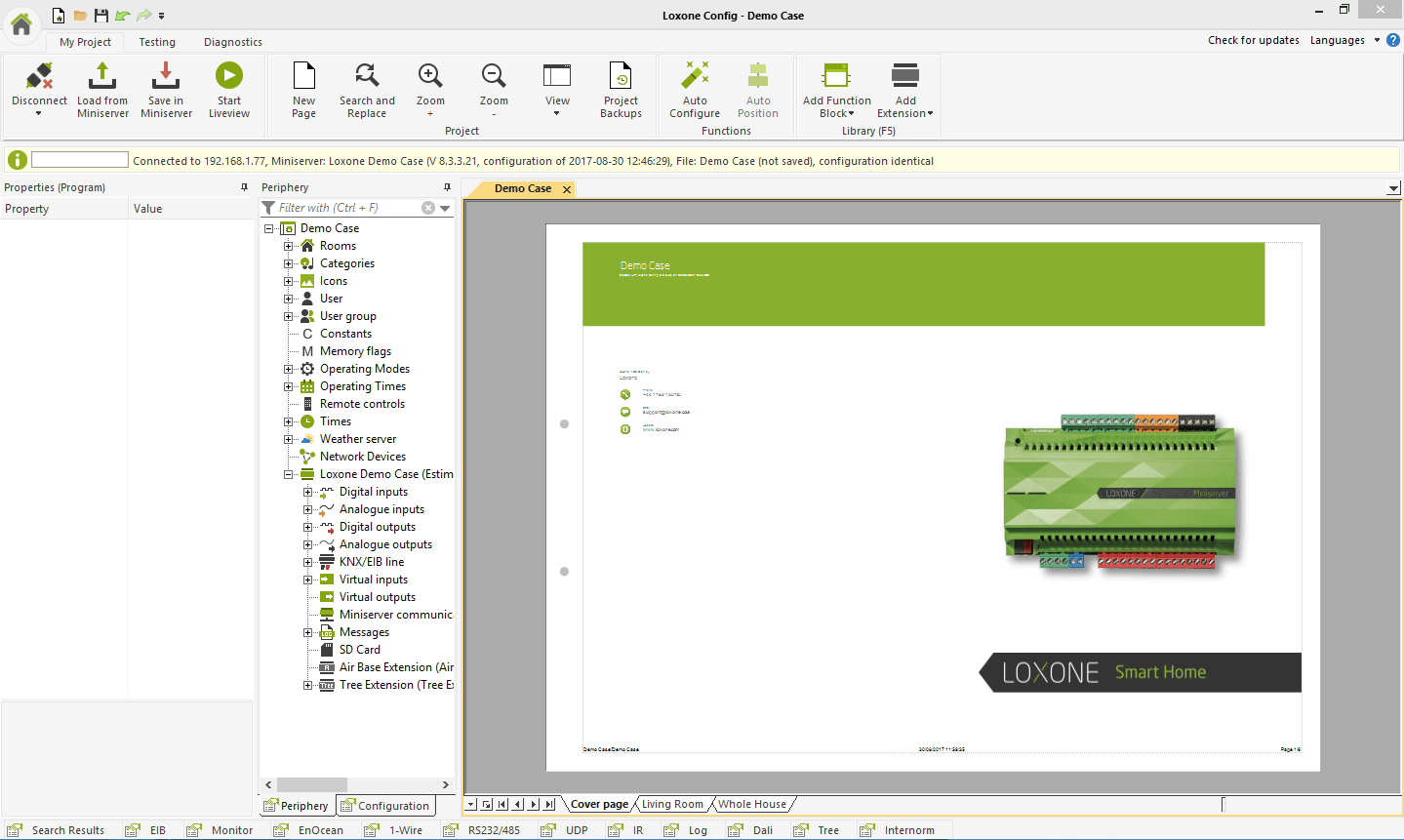Click the Zoom plus magnifier
The image size is (1404, 840).
(x=430, y=75)
